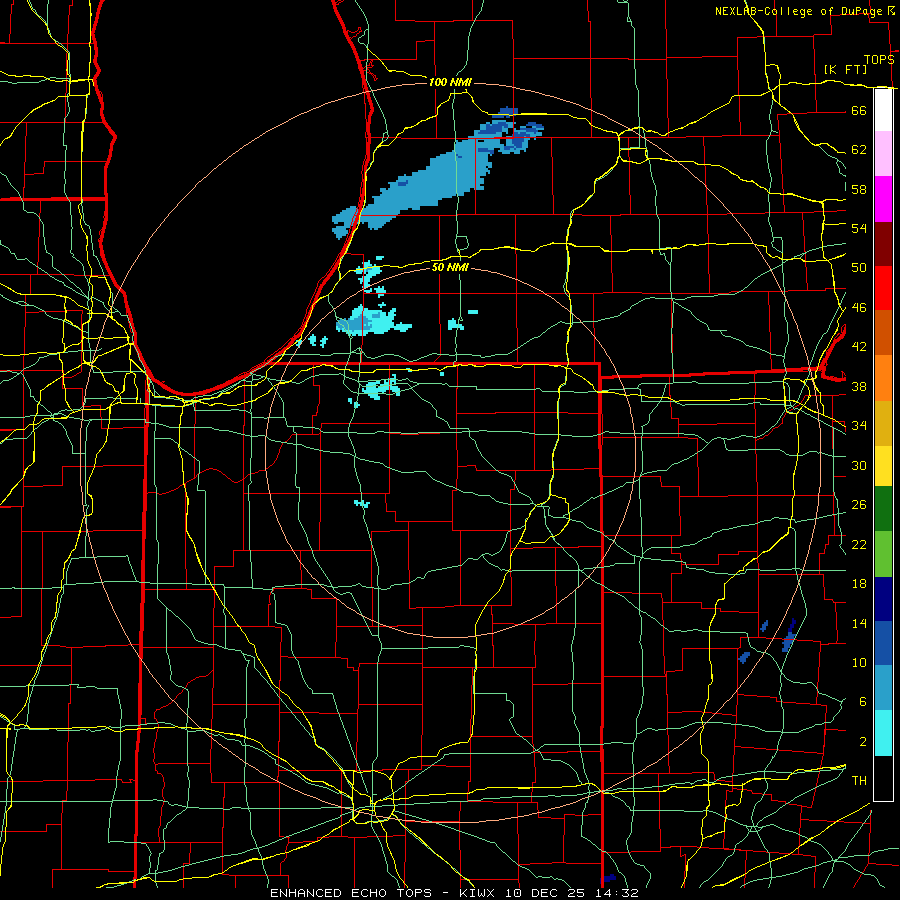Image resolution: width=900 pixels, height=900 pixels.
Task: Click the legend value 66
Action: (859, 110)
